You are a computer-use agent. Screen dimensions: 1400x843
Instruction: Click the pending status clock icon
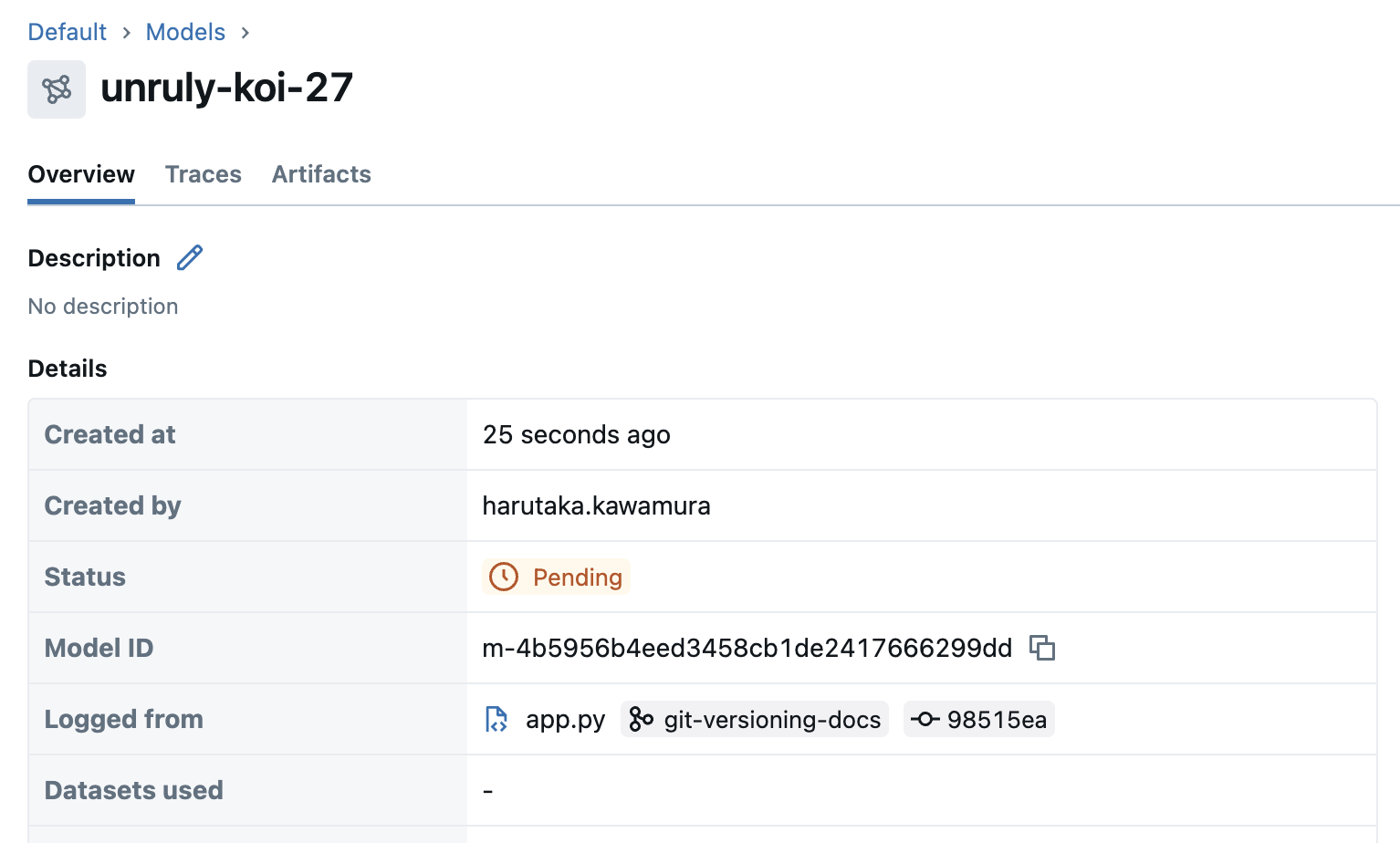504,577
